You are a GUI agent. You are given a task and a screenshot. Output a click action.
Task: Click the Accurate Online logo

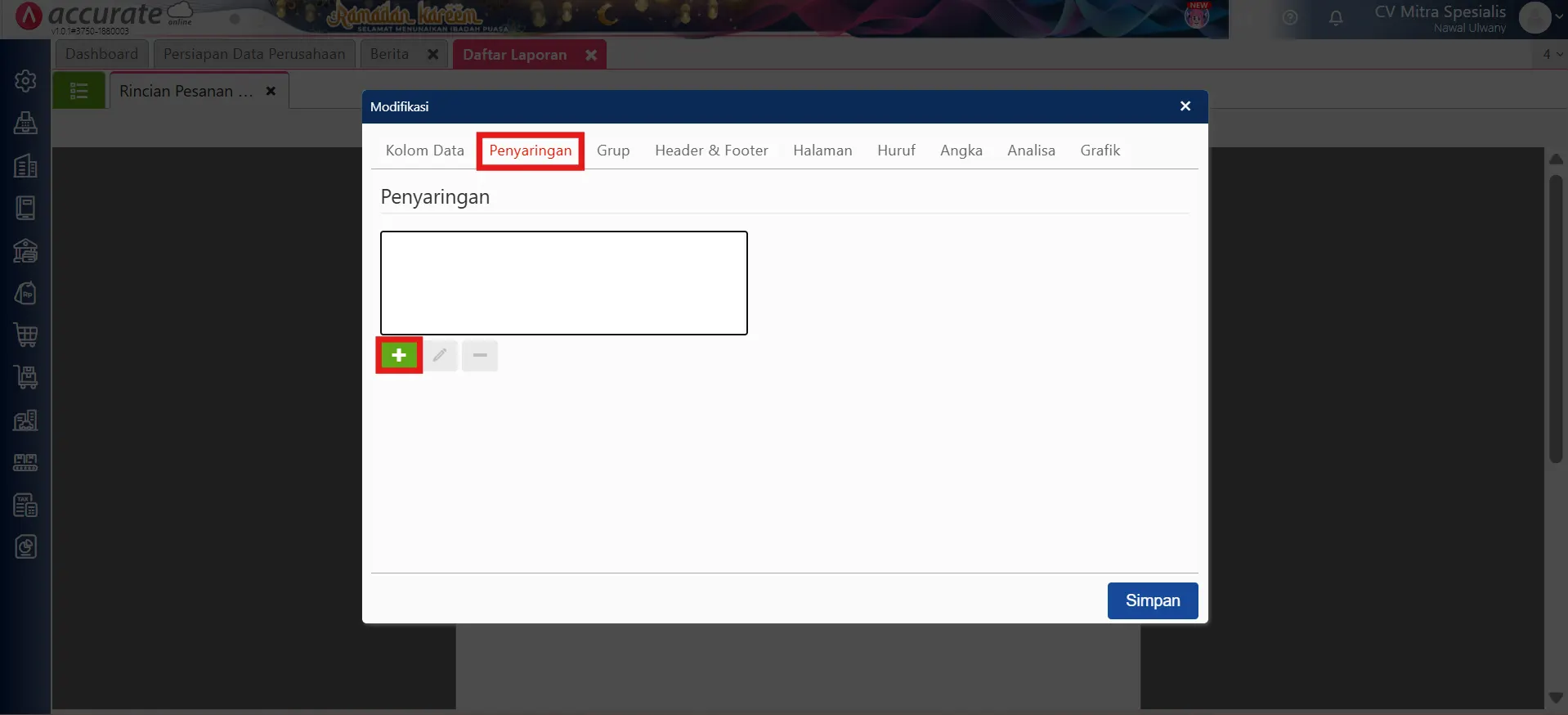[105, 16]
